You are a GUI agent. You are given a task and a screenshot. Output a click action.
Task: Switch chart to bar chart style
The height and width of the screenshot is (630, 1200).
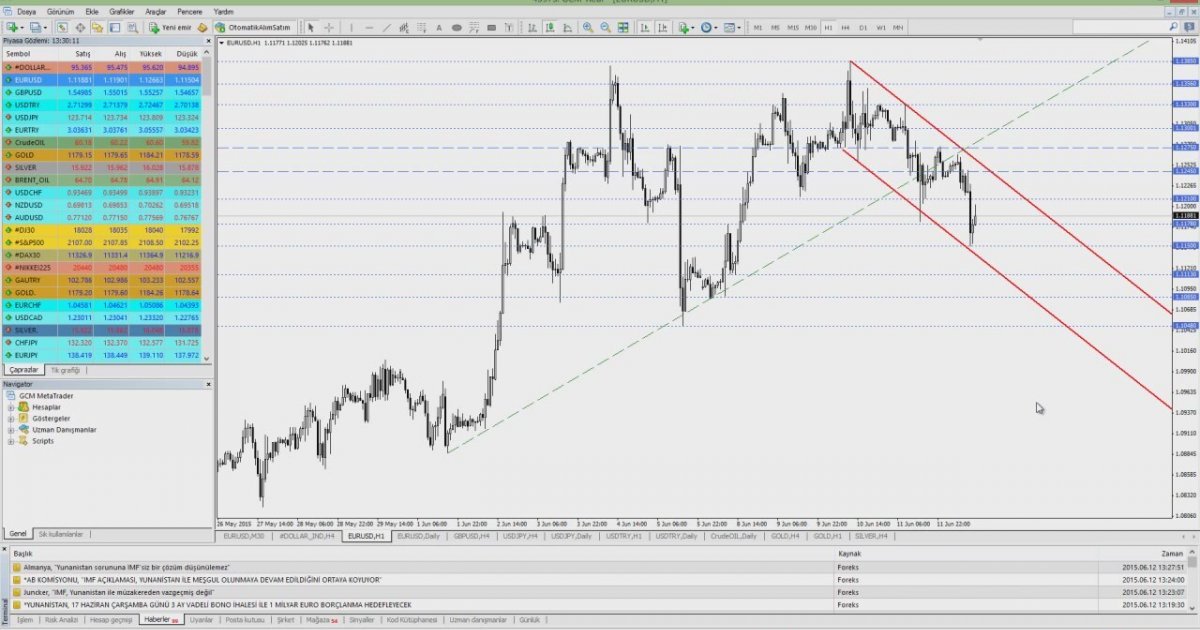point(531,27)
